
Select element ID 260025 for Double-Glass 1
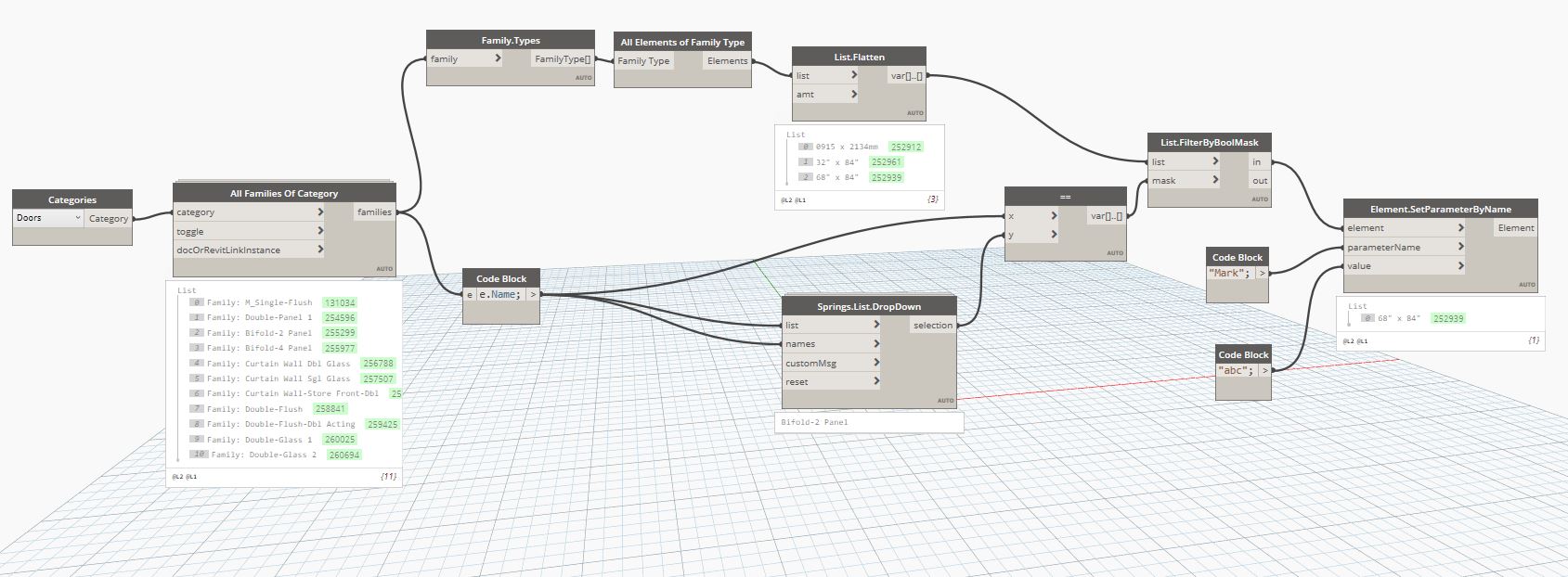coord(339,440)
